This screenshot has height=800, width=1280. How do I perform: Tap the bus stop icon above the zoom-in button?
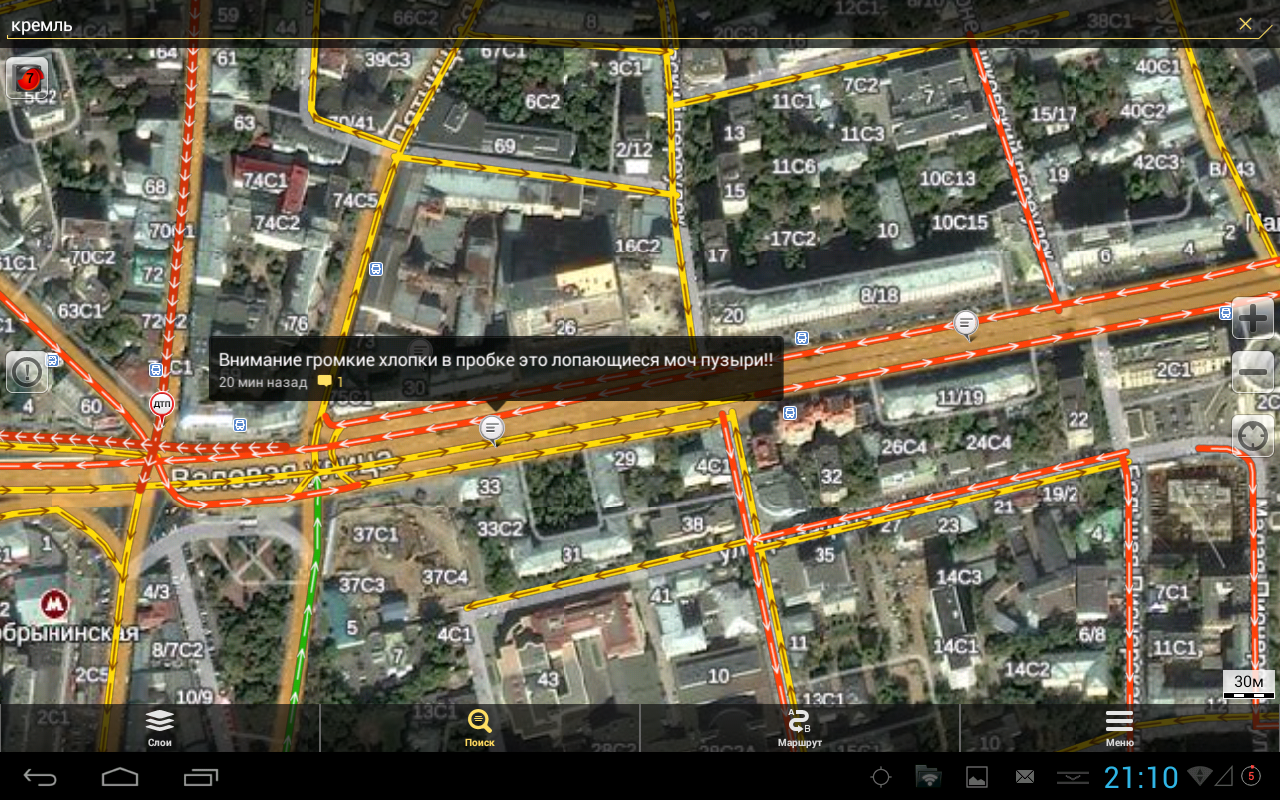click(1225, 313)
